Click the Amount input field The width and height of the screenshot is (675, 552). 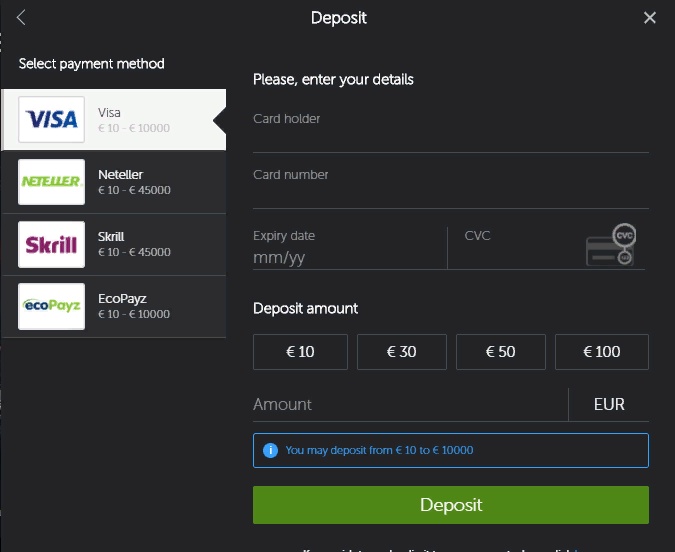[x=410, y=404]
